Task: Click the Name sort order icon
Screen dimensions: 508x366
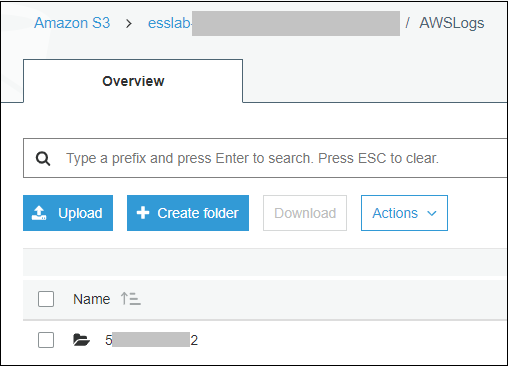Action: tap(130, 299)
